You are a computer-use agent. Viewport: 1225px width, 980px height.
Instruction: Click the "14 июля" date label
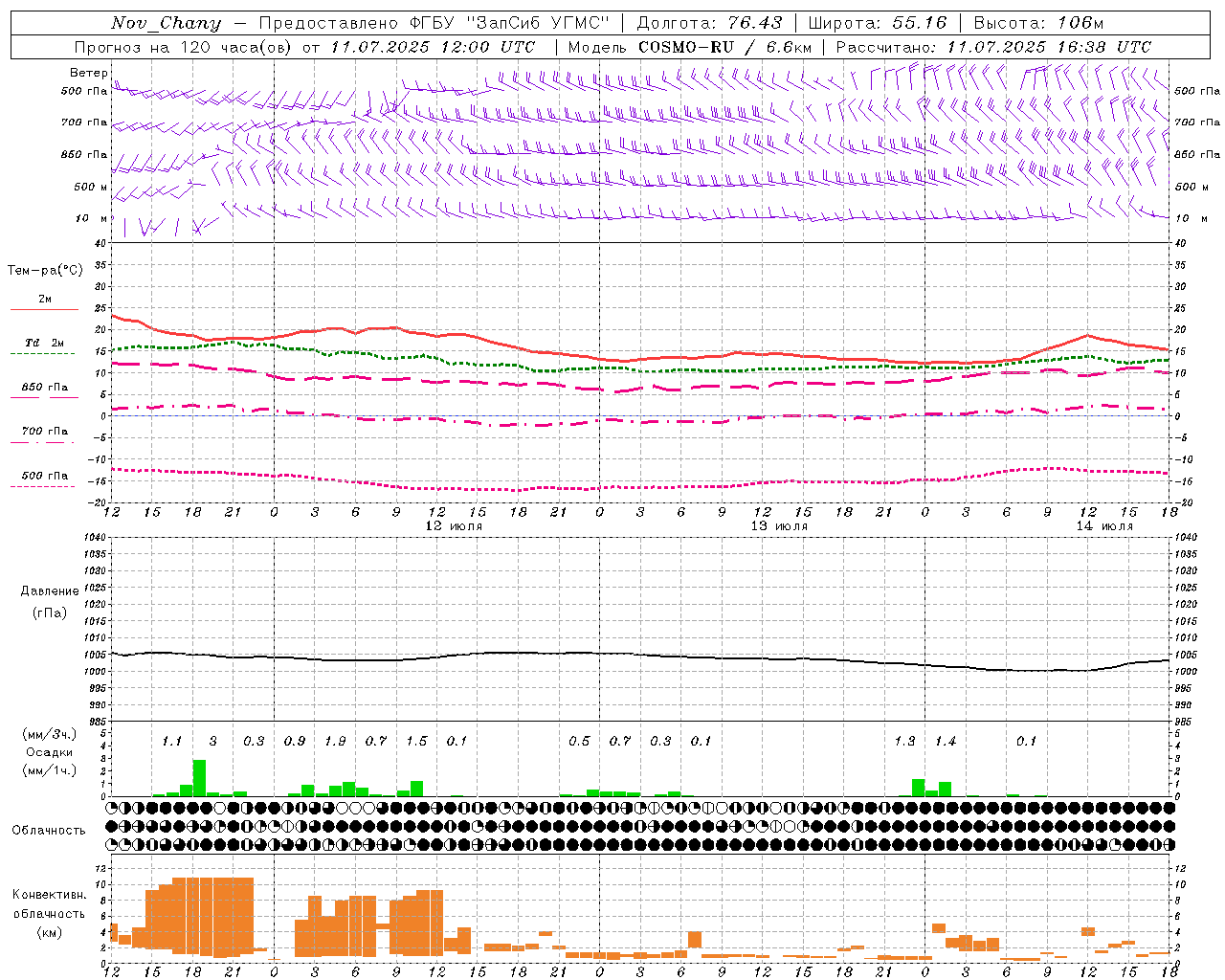pos(1104,526)
